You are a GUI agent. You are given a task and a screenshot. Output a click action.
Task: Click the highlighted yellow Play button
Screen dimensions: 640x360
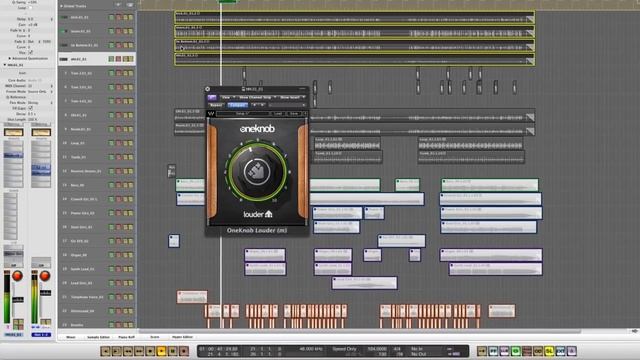[x=161, y=351]
